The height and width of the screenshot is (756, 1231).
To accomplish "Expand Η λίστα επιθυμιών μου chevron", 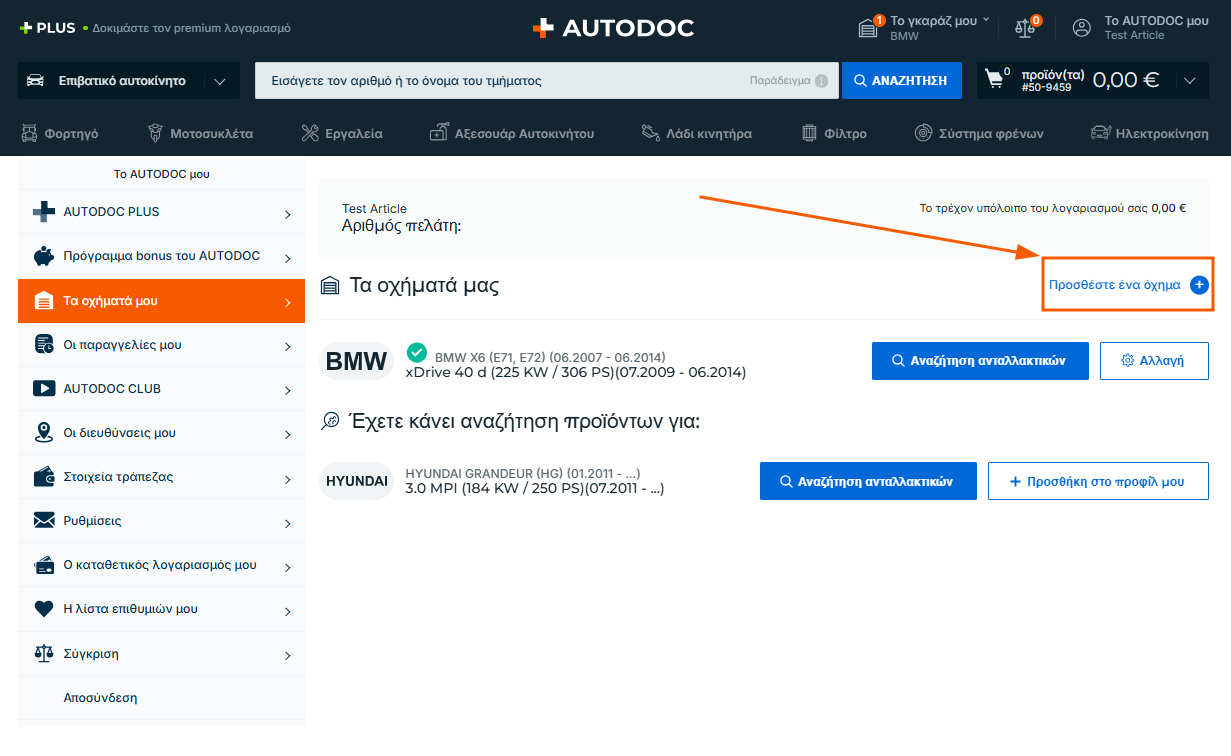I will (x=287, y=611).
